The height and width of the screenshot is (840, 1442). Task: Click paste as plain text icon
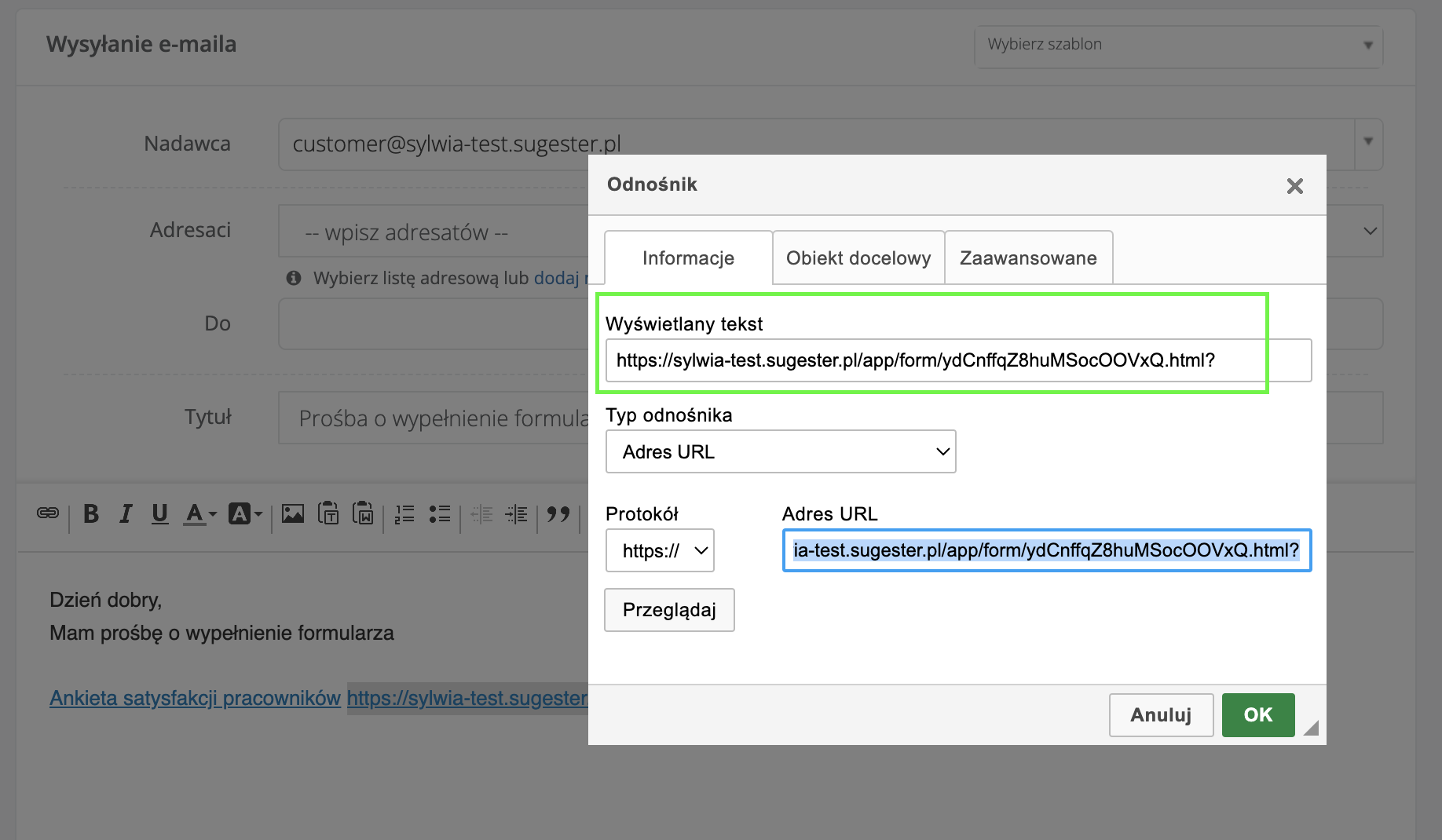point(328,514)
